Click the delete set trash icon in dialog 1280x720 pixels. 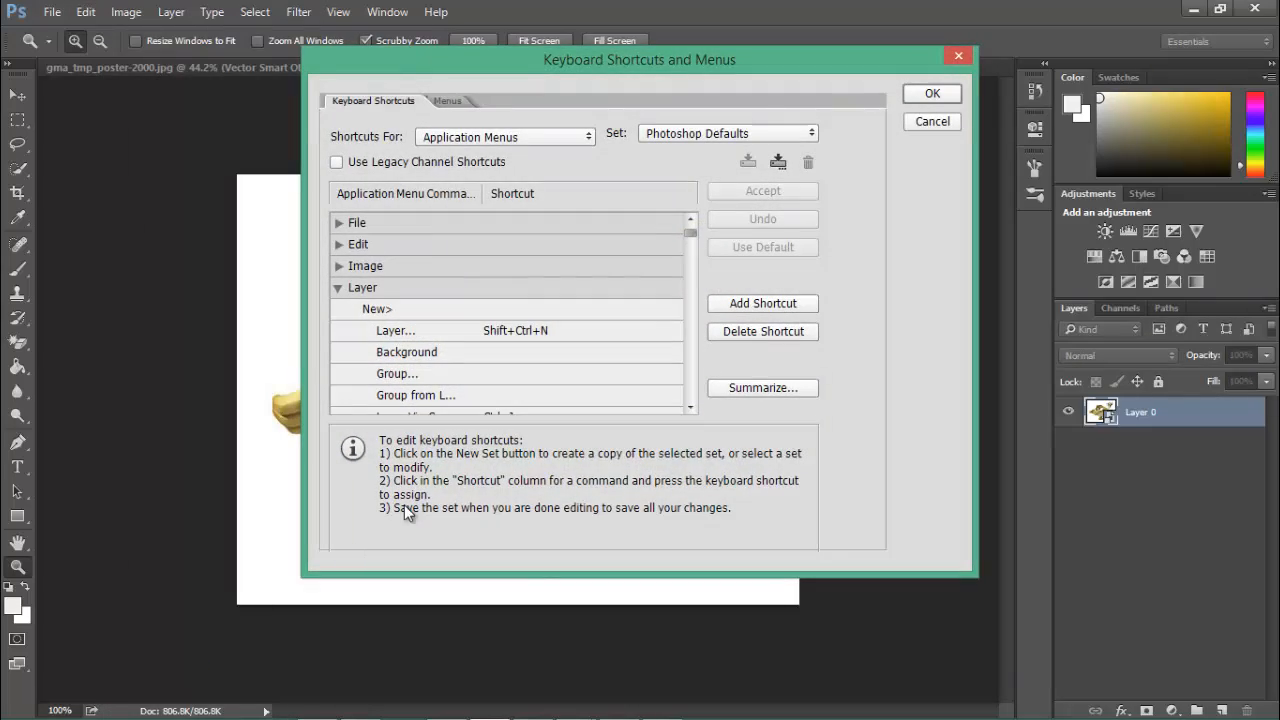click(808, 162)
